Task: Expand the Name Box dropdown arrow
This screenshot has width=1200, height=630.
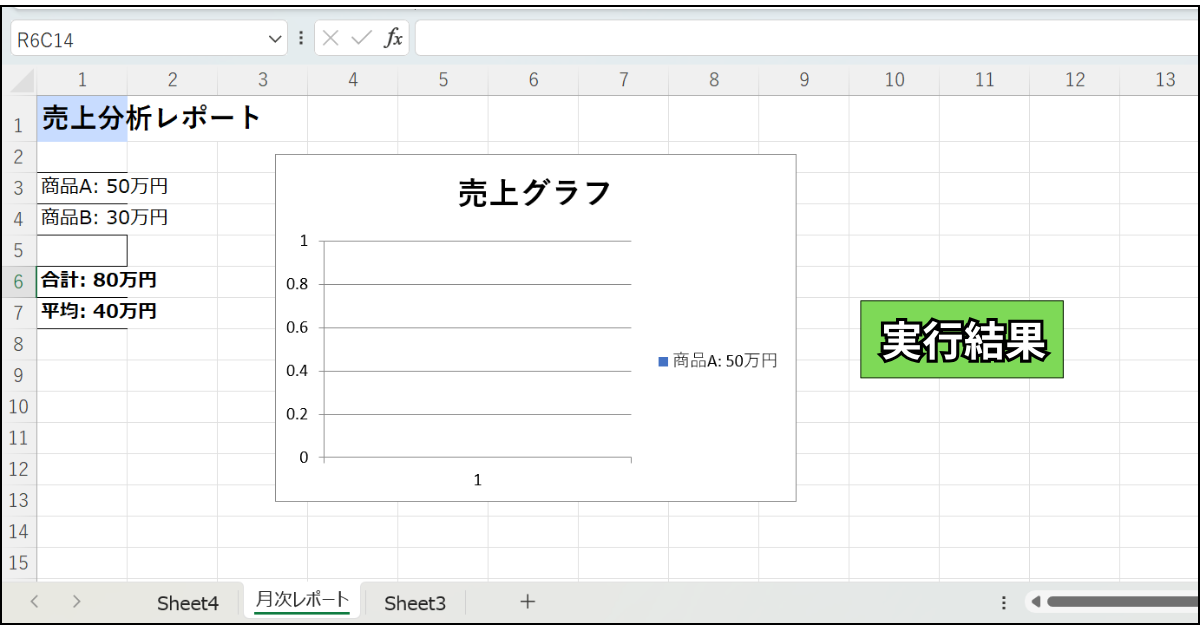Action: point(276,39)
